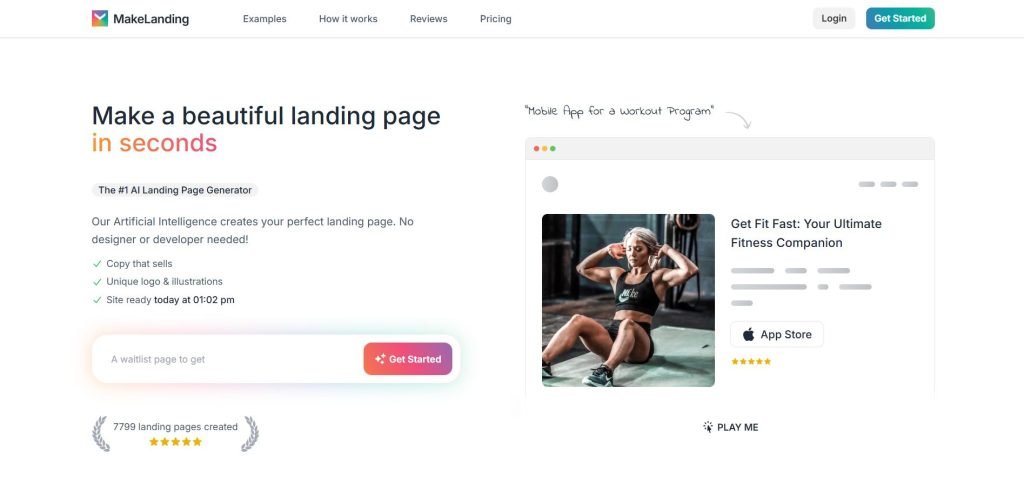Go to How it works section
This screenshot has width=1024, height=489.
coord(348,19)
